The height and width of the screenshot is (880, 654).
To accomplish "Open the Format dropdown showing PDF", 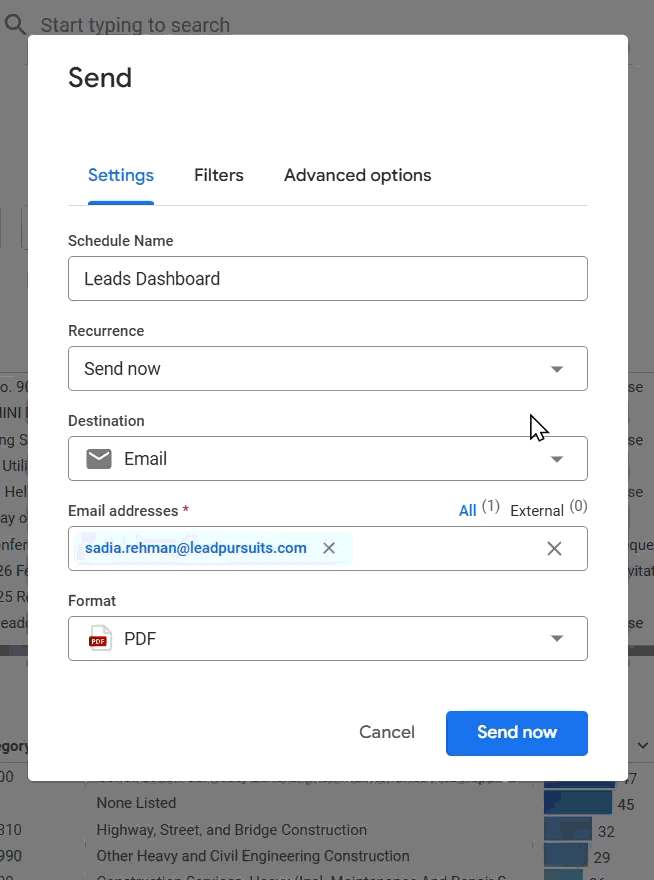I will (x=328, y=638).
